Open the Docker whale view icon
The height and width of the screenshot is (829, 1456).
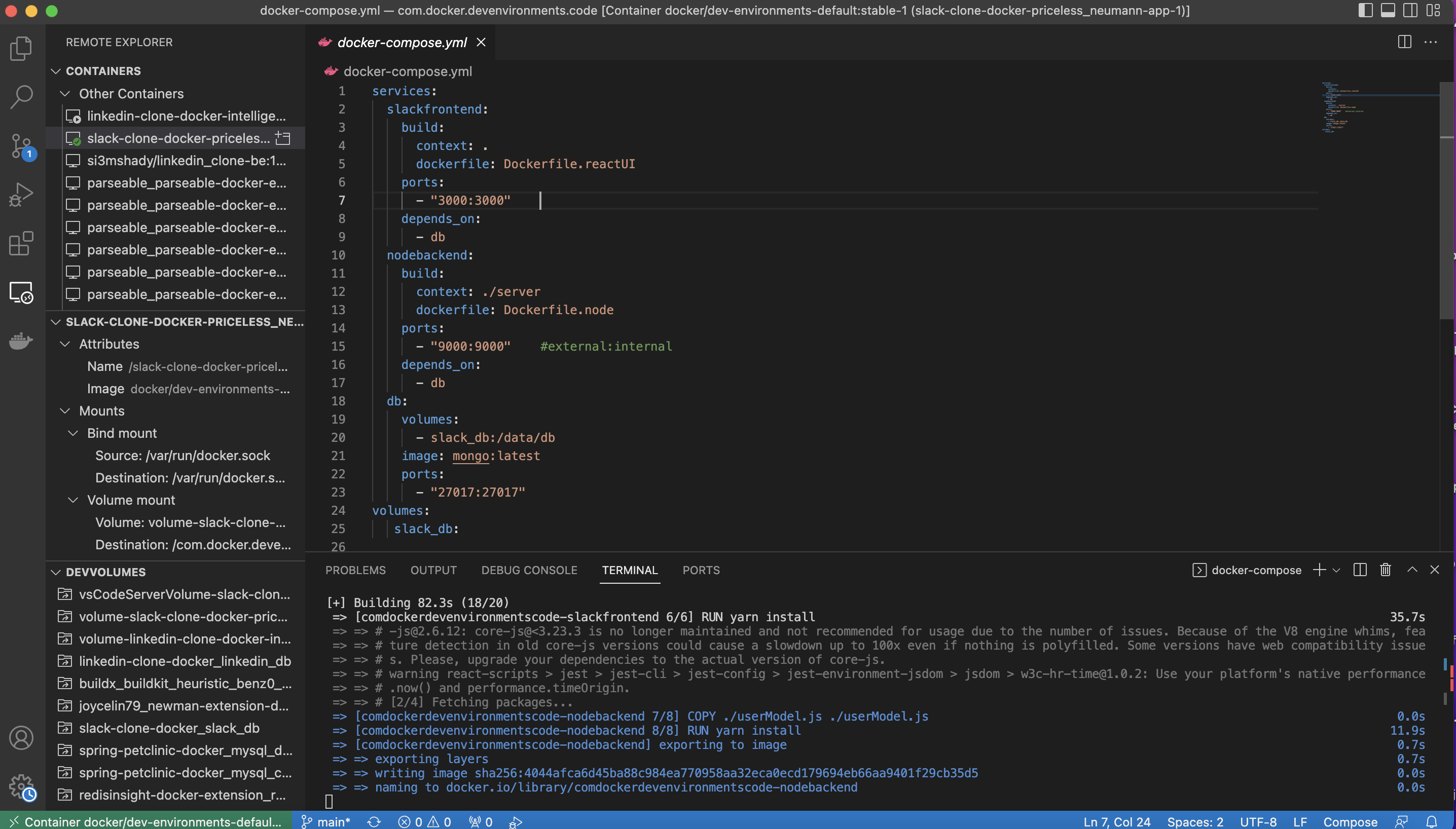[22, 341]
